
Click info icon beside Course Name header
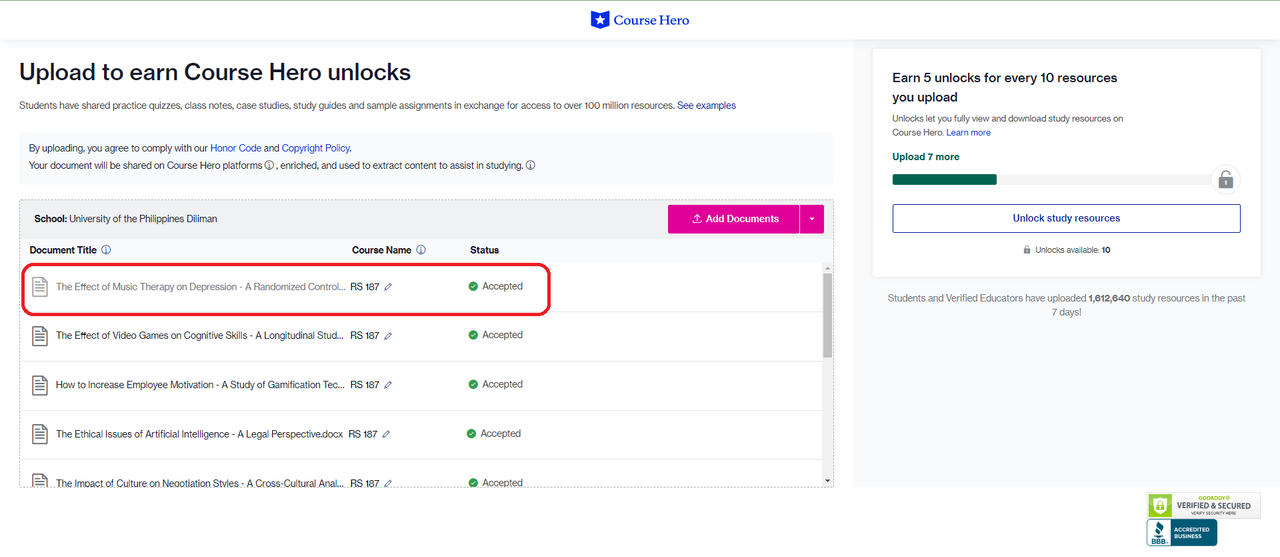pyautogui.click(x=421, y=250)
